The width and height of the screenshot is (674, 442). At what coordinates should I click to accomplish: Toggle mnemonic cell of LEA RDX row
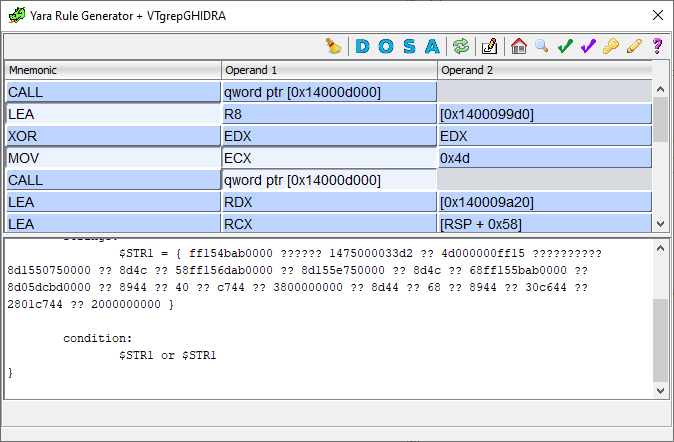[113, 202]
